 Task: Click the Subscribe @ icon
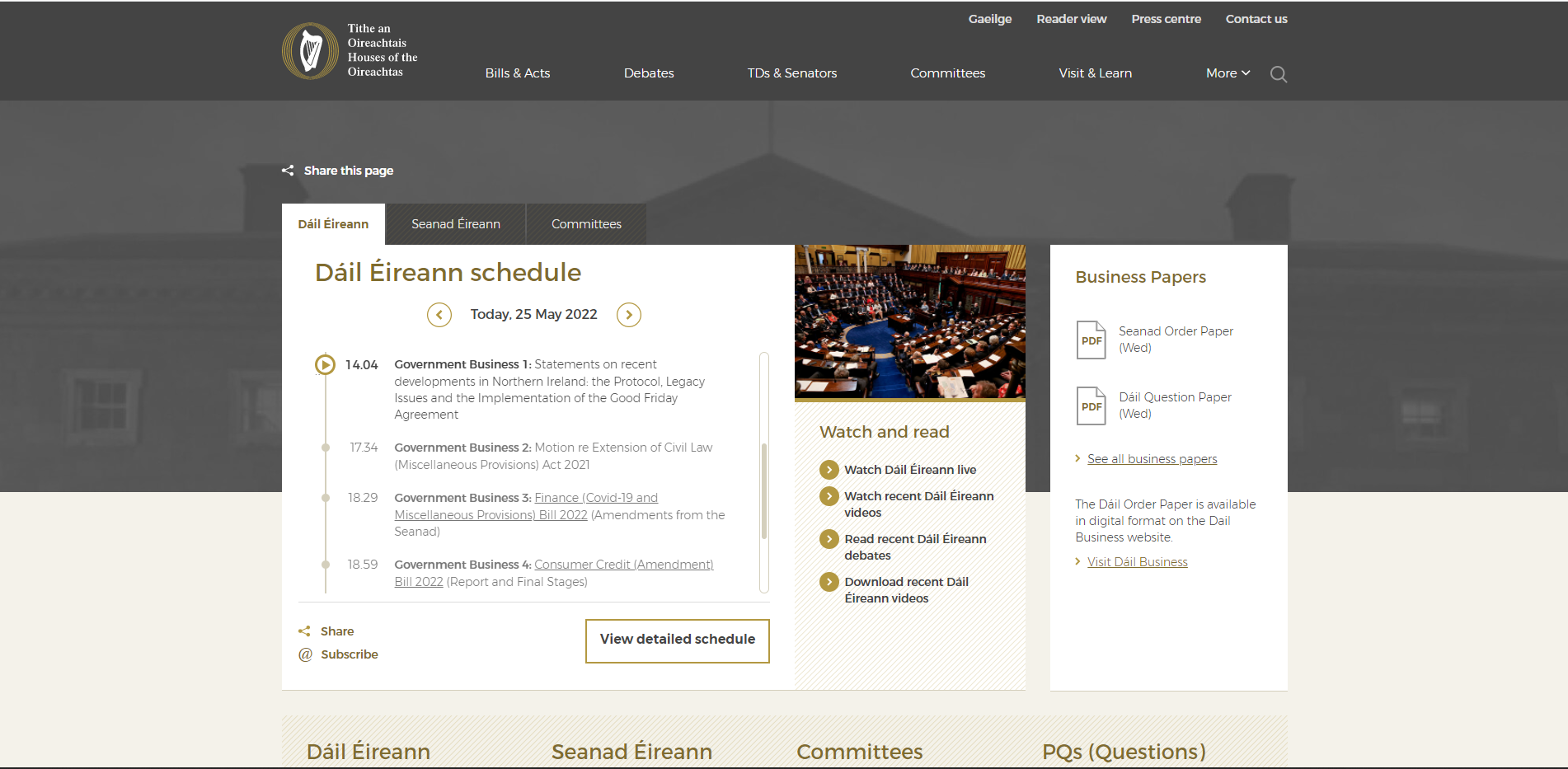click(x=305, y=654)
